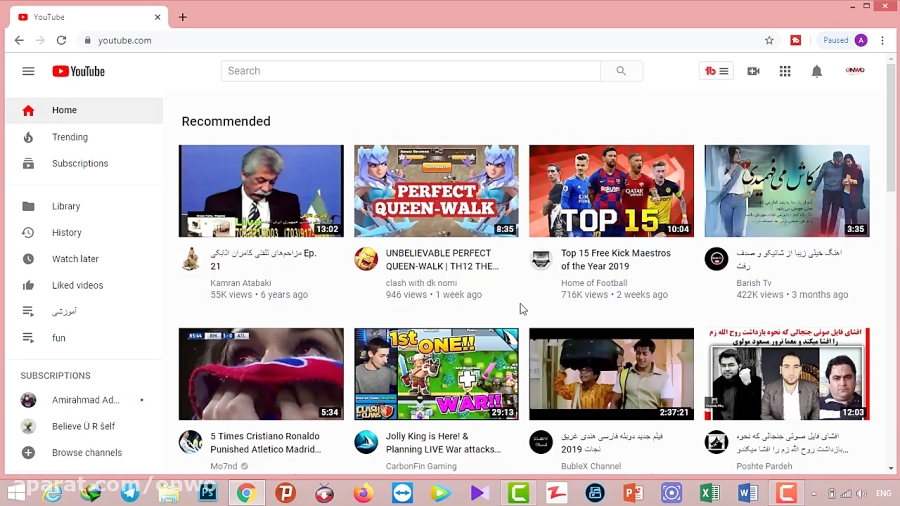Click Browse channels

[84, 453]
